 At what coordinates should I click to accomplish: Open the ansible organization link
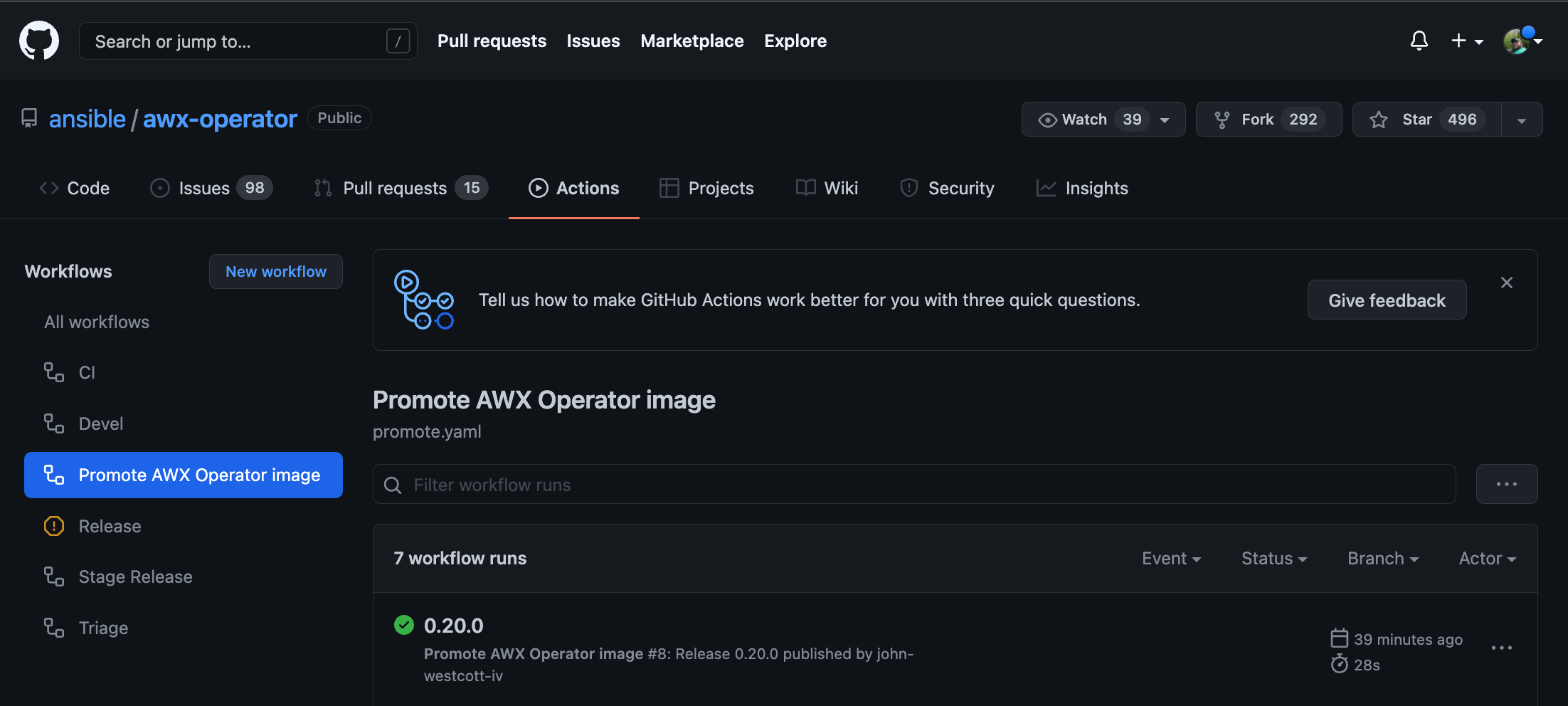tap(87, 119)
